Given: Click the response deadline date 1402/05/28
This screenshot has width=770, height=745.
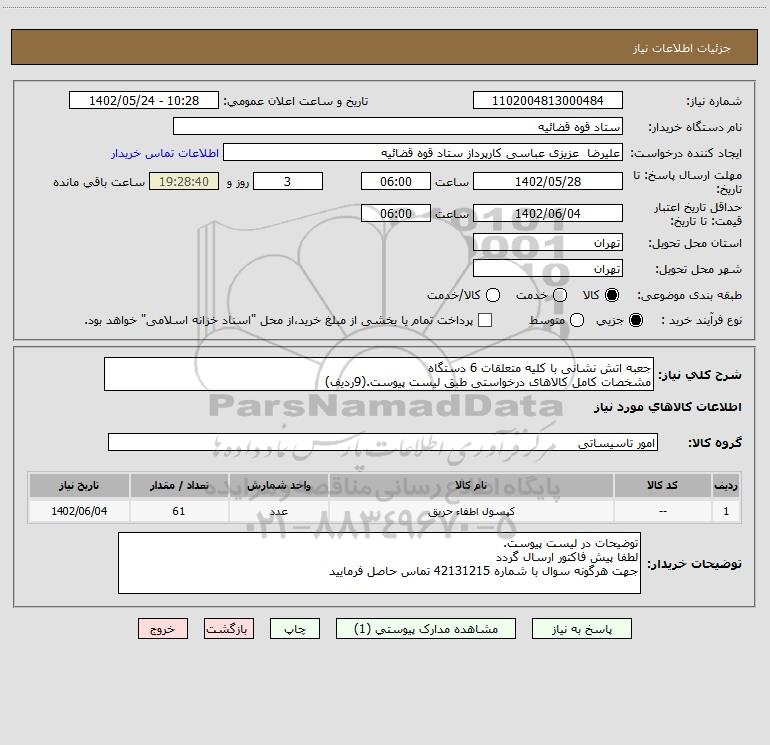Looking at the screenshot, I should (x=548, y=181).
